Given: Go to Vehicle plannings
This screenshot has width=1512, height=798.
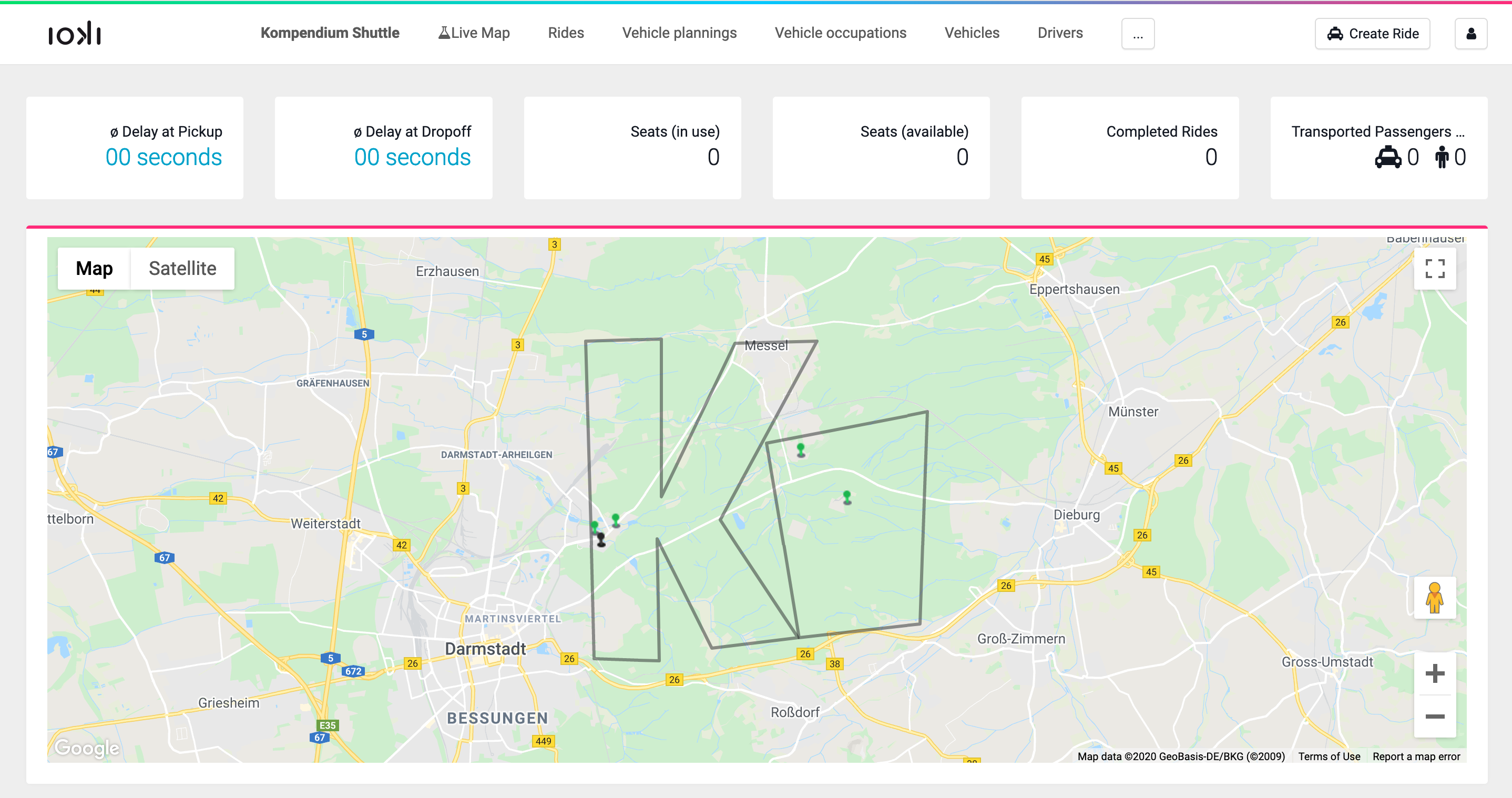Looking at the screenshot, I should click(679, 33).
